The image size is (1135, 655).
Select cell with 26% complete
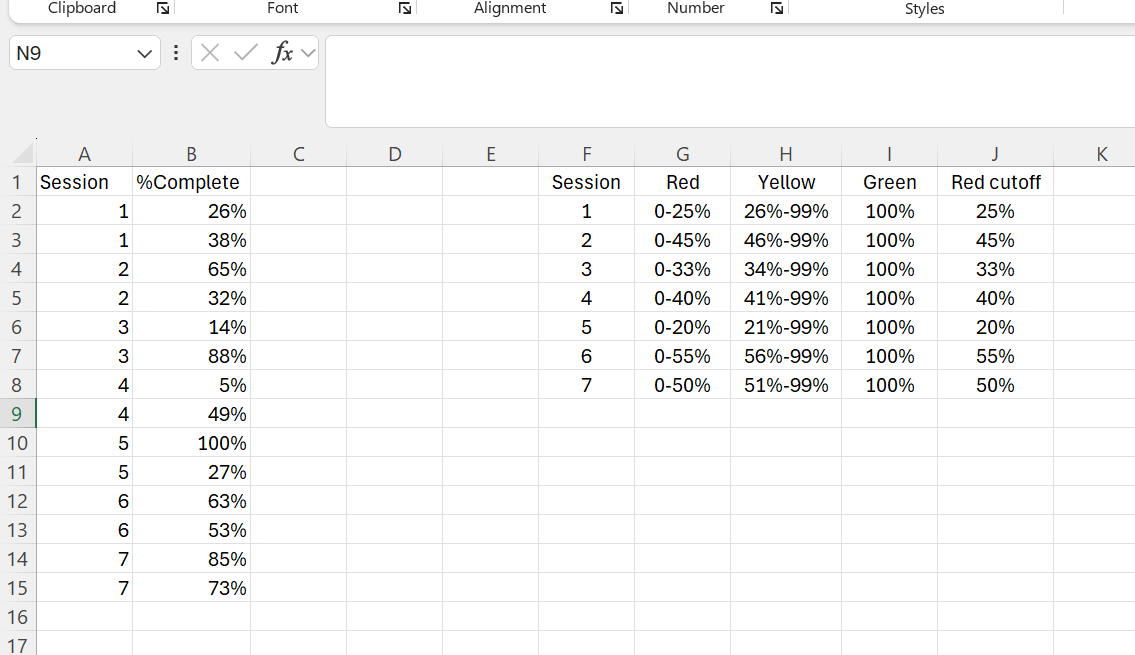(191, 211)
